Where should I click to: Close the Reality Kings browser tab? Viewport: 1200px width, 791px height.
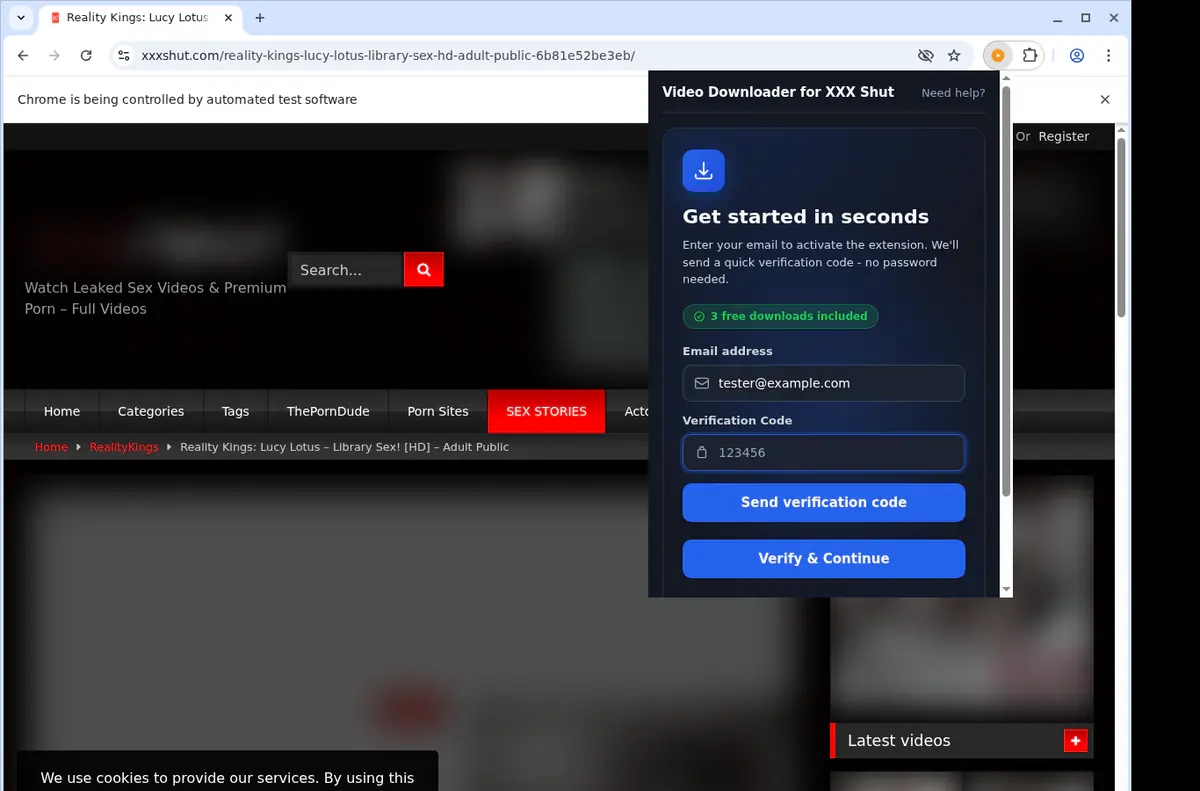point(229,18)
